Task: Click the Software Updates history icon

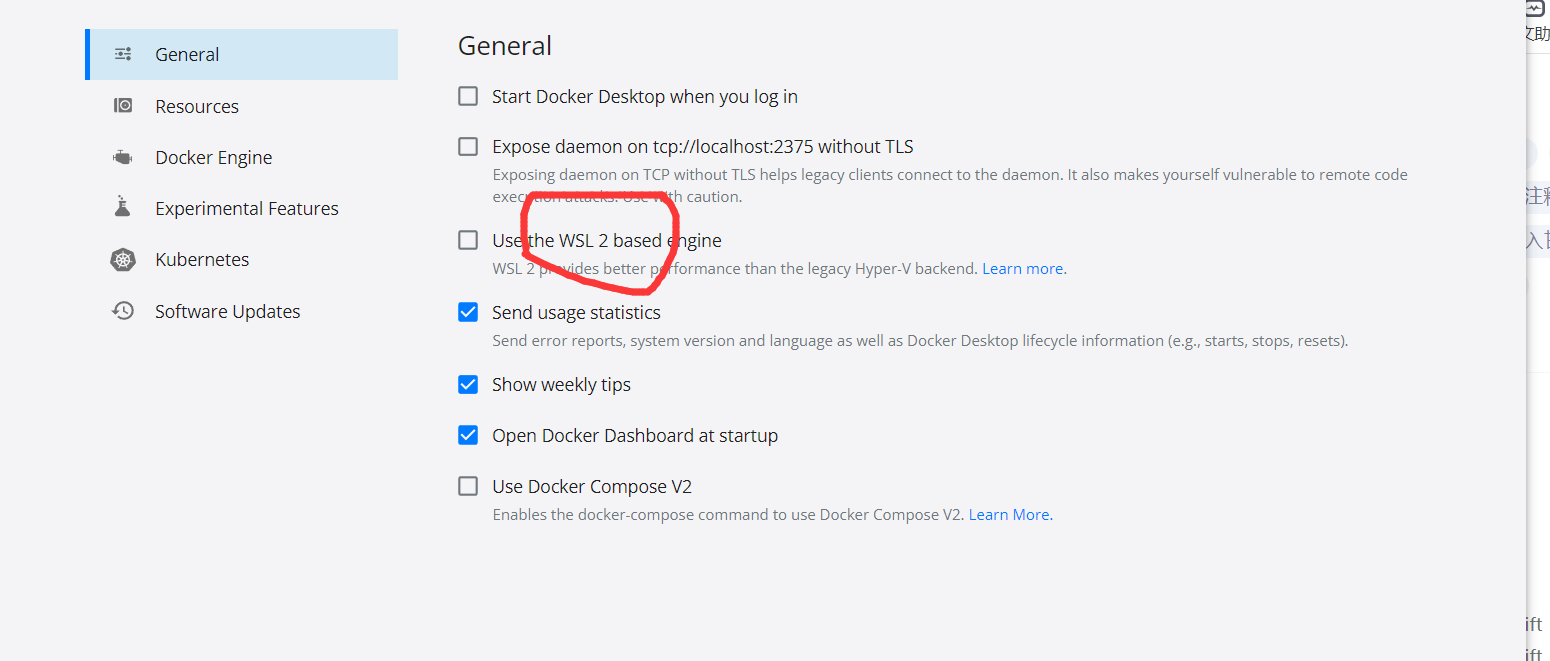Action: click(x=122, y=310)
